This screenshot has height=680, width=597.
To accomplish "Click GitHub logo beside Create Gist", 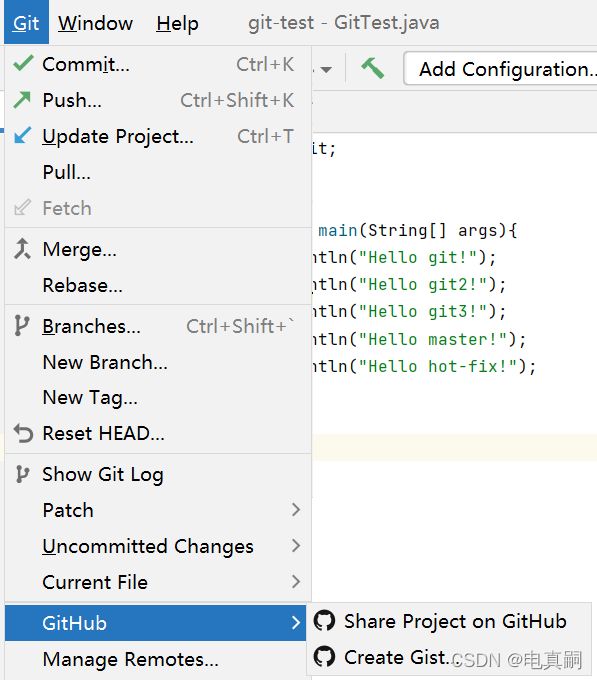I will (324, 657).
